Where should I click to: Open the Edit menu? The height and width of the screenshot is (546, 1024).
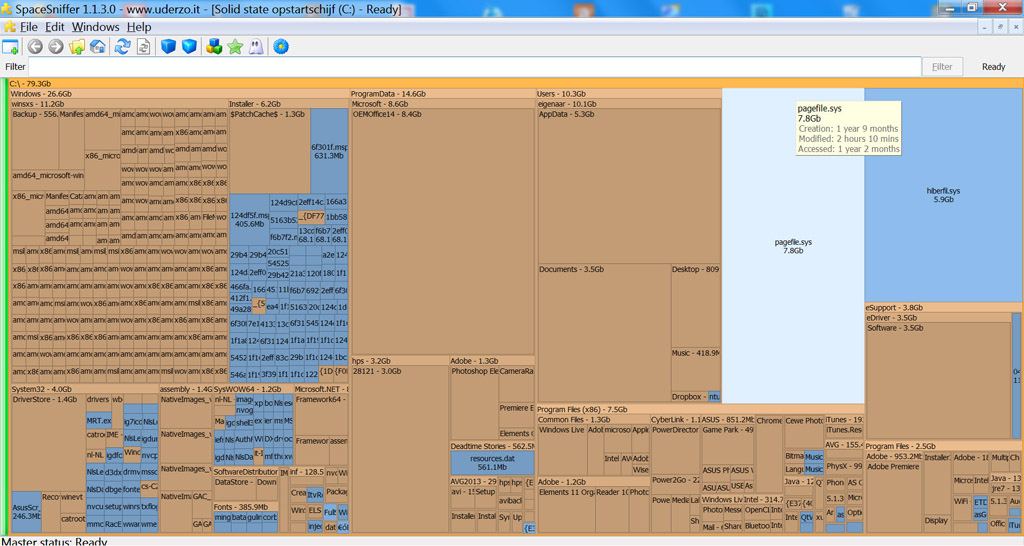54,27
